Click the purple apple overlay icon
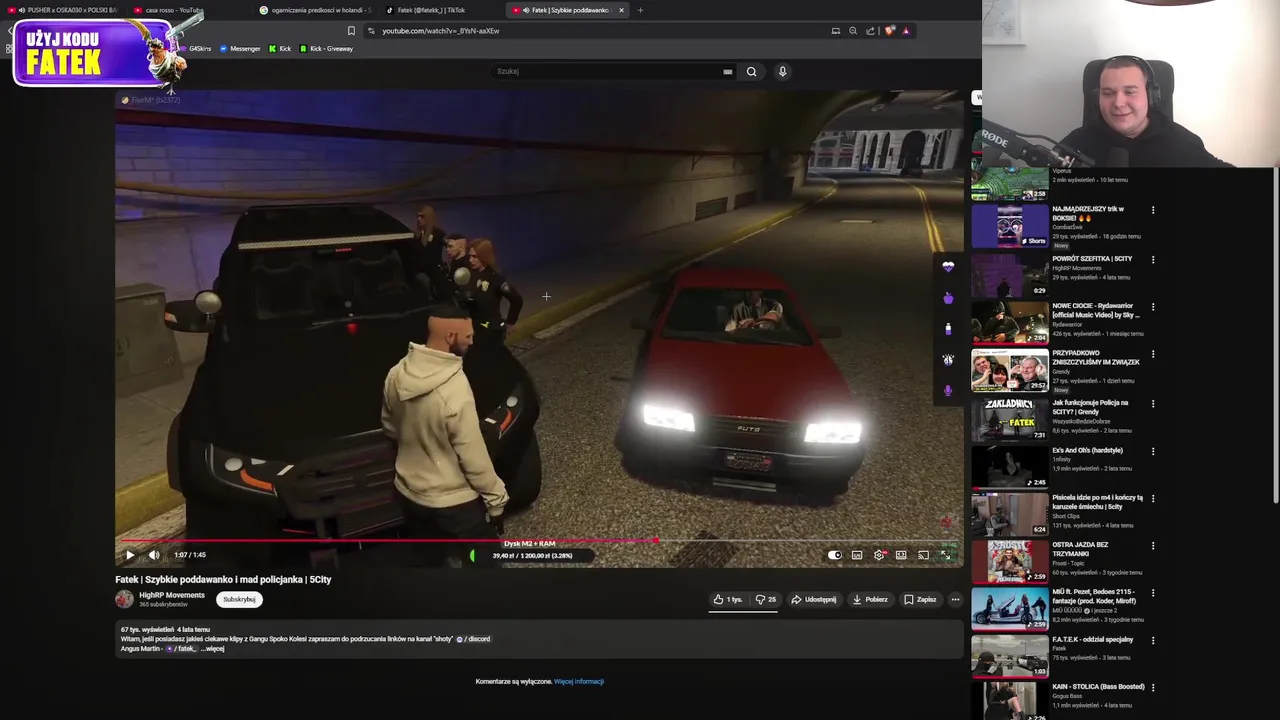Image resolution: width=1280 pixels, height=720 pixels. (948, 298)
